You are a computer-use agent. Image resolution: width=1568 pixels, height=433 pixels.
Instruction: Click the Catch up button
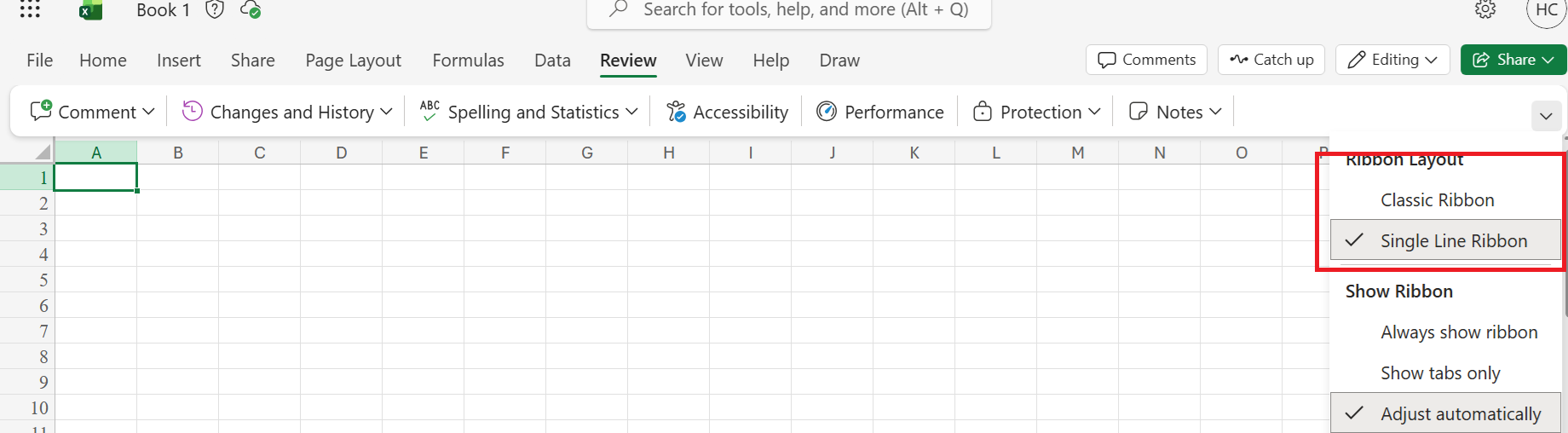click(1271, 60)
